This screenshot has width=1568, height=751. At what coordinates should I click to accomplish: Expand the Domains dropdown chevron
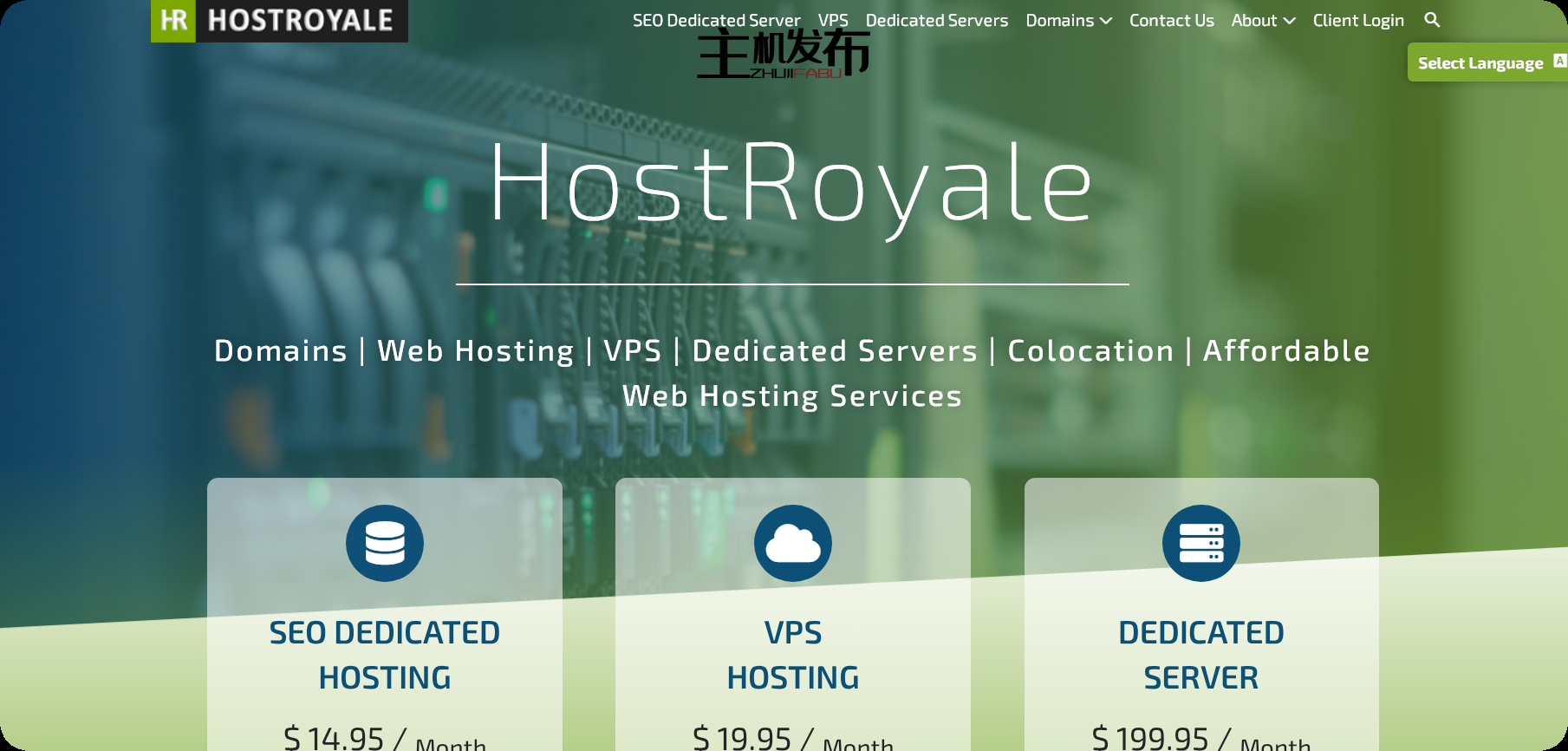1106,21
